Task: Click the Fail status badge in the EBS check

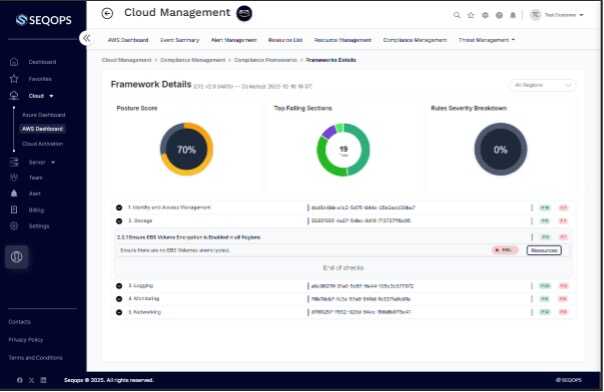Action: click(505, 250)
